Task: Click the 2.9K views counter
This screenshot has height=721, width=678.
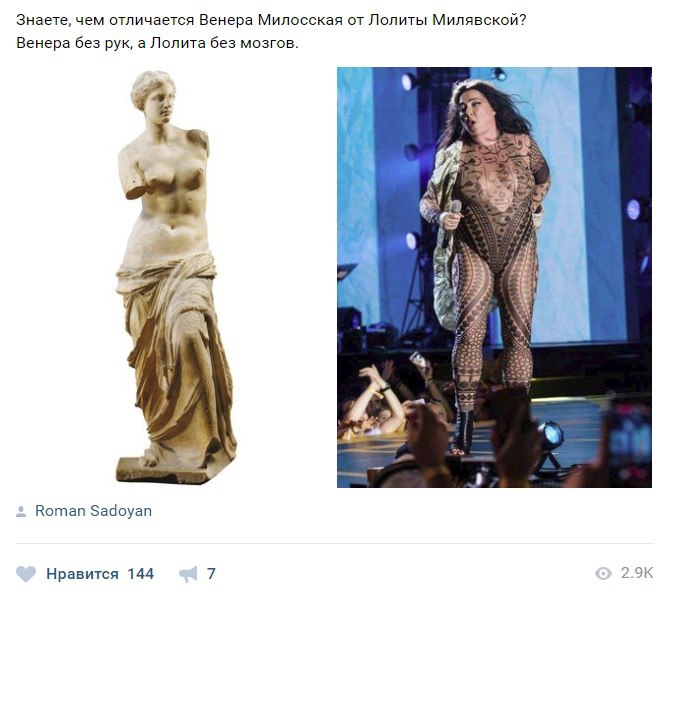Action: [x=637, y=573]
